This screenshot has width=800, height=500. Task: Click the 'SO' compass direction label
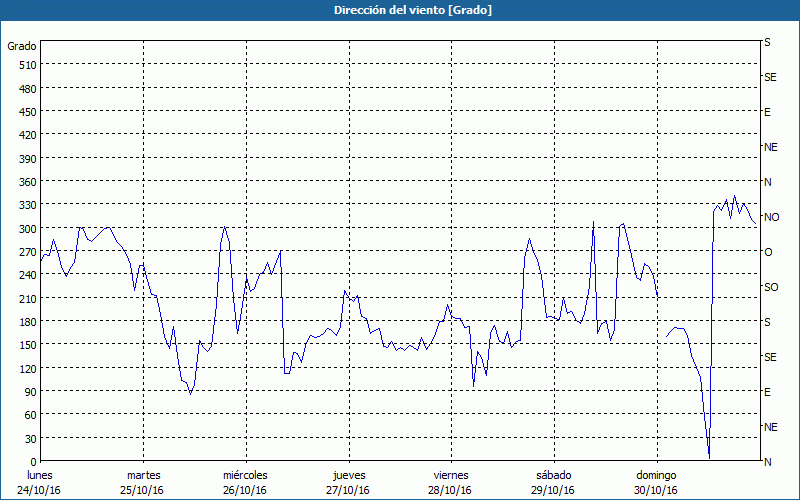(x=771, y=287)
